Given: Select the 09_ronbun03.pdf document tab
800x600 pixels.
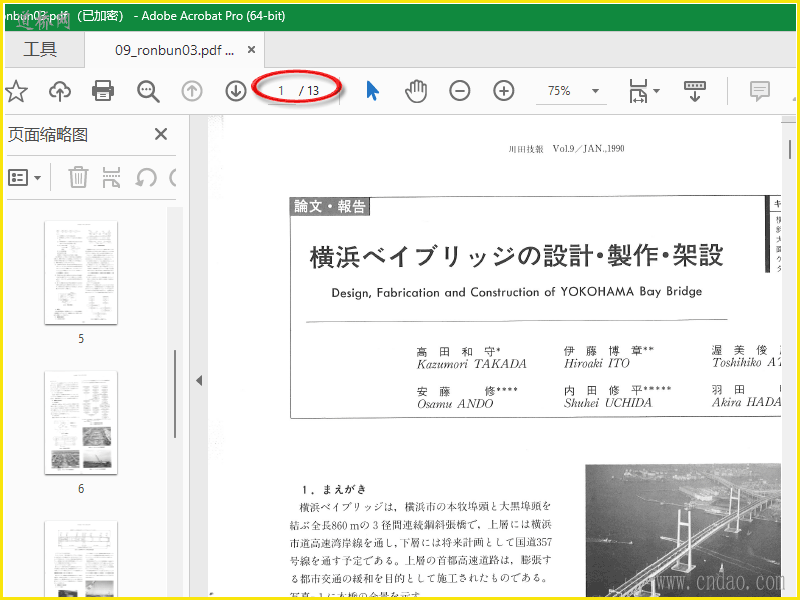Looking at the screenshot, I should 174,50.
